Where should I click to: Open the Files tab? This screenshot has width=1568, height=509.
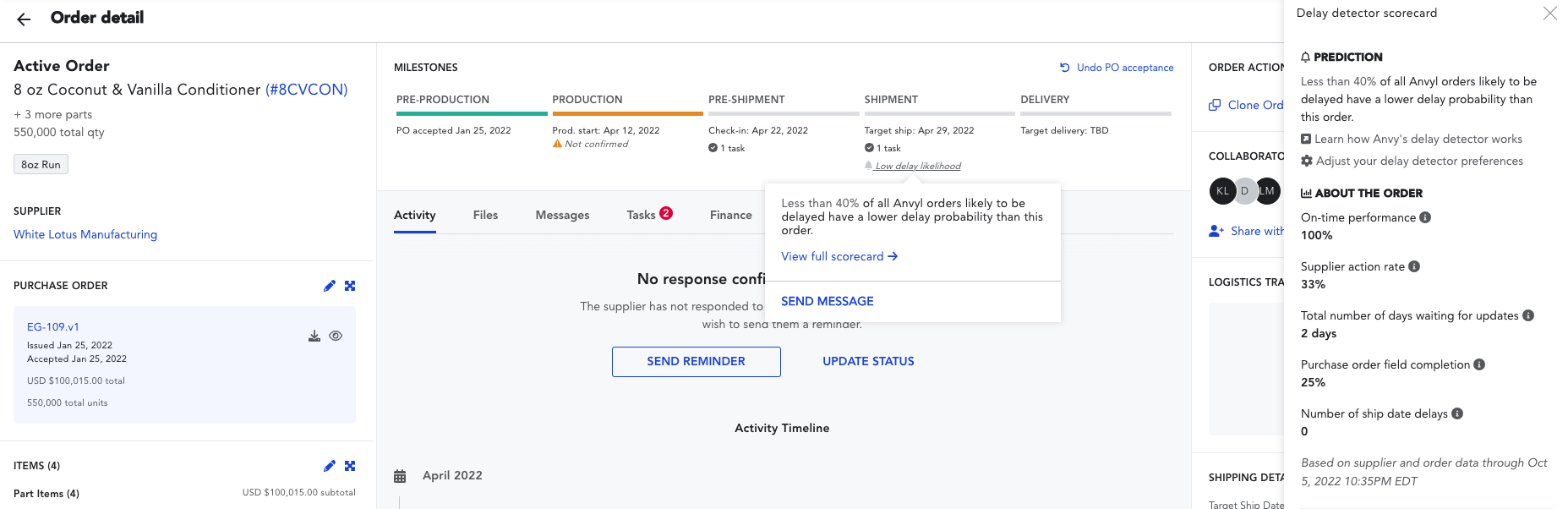[485, 215]
